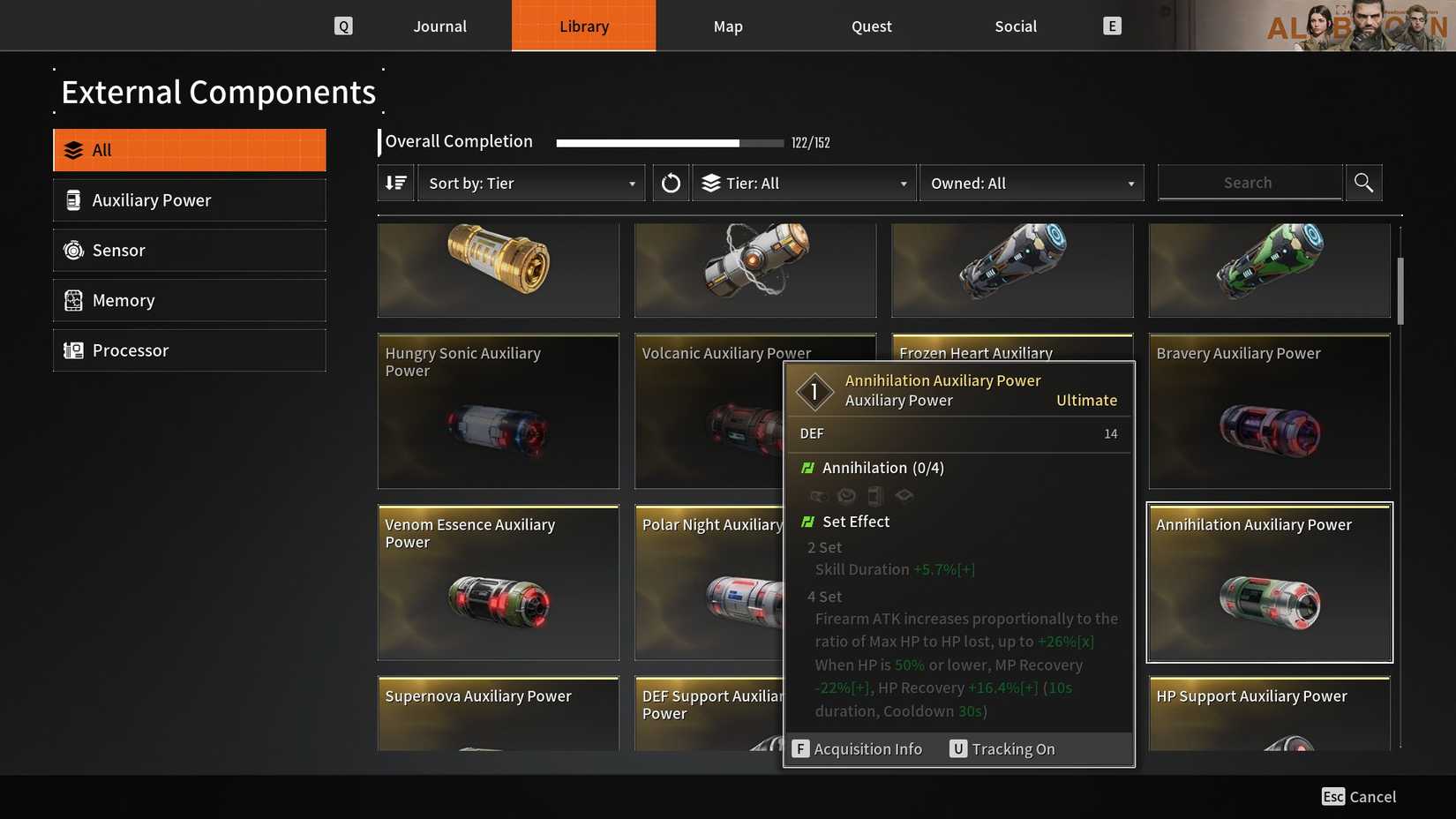Screen dimensions: 1456x819
Task: Select the All category filter
Action: 190,150
